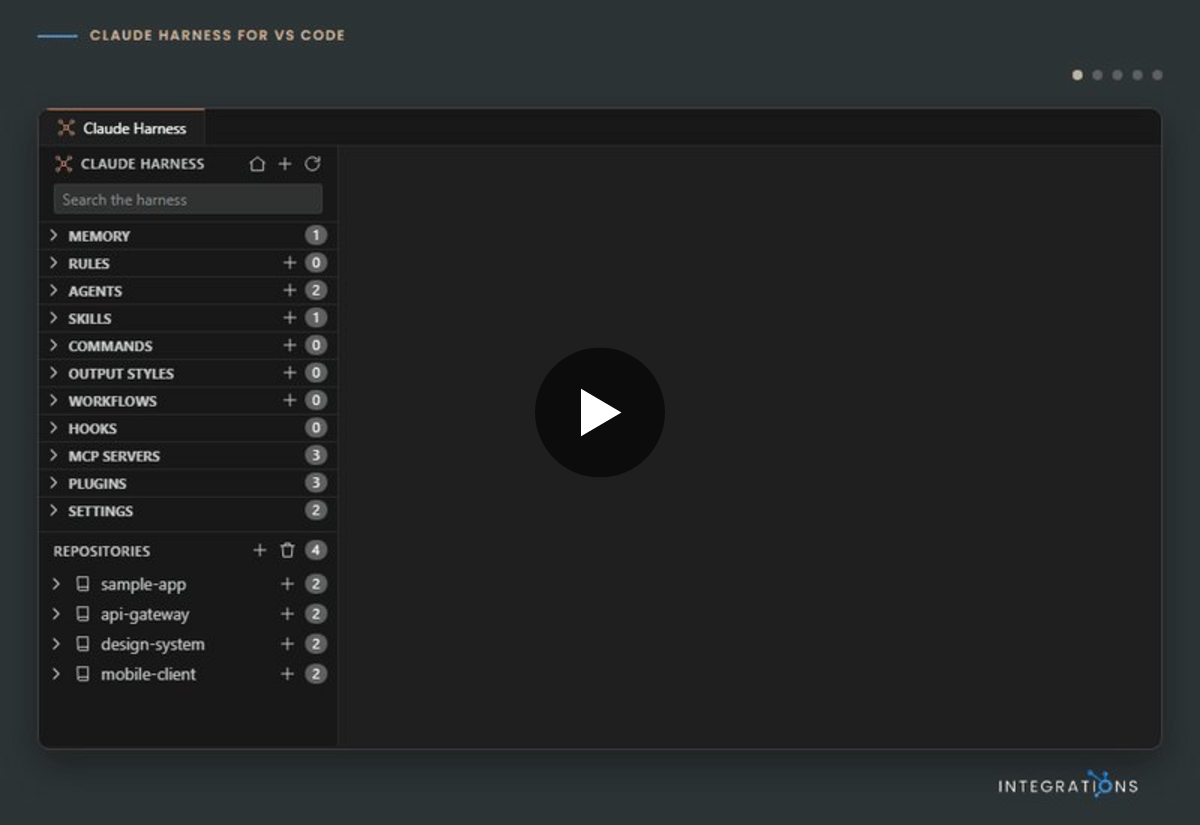Viewport: 1200px width, 825px height.
Task: Add a new skill with the Skills plus icon
Action: (290, 318)
